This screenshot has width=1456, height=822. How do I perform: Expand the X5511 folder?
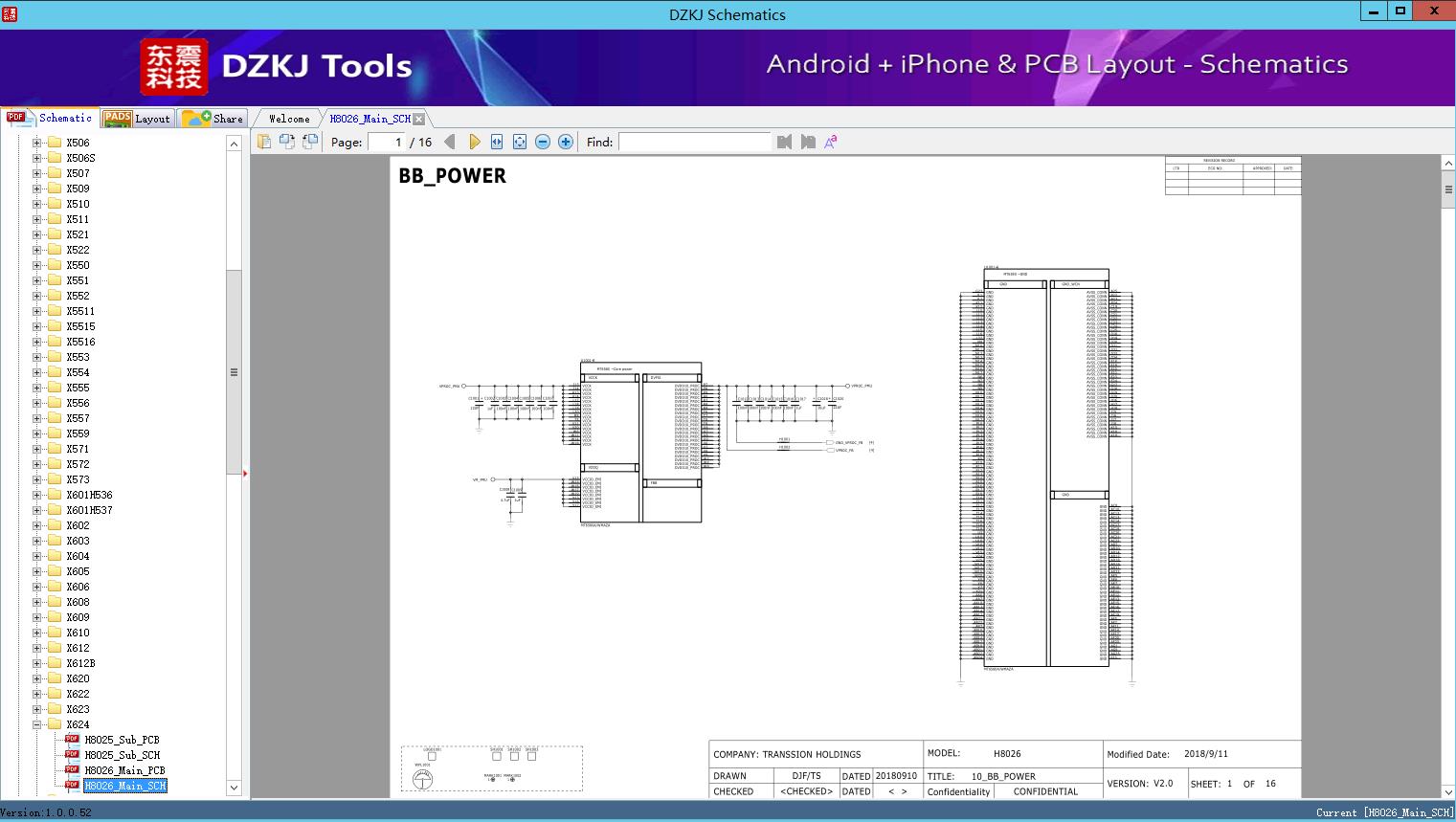(37, 311)
